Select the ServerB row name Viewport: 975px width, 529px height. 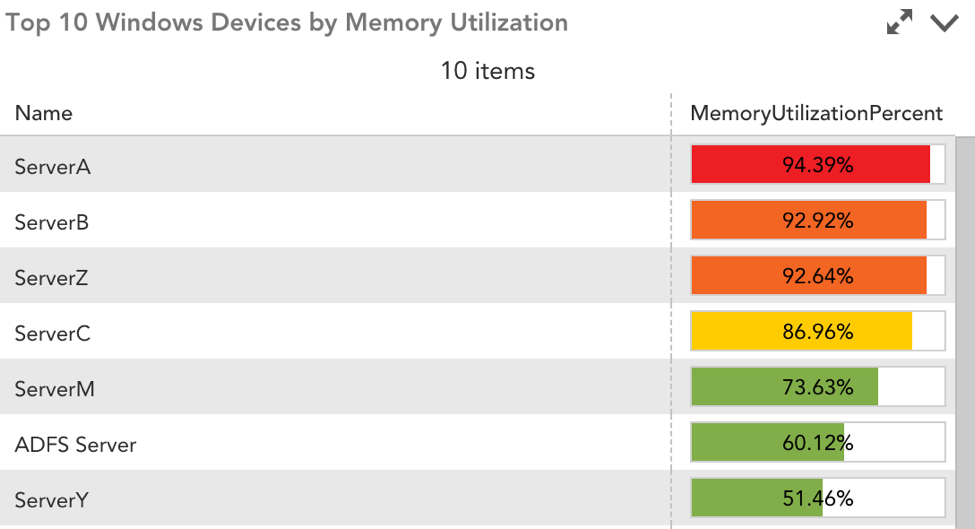(52, 222)
